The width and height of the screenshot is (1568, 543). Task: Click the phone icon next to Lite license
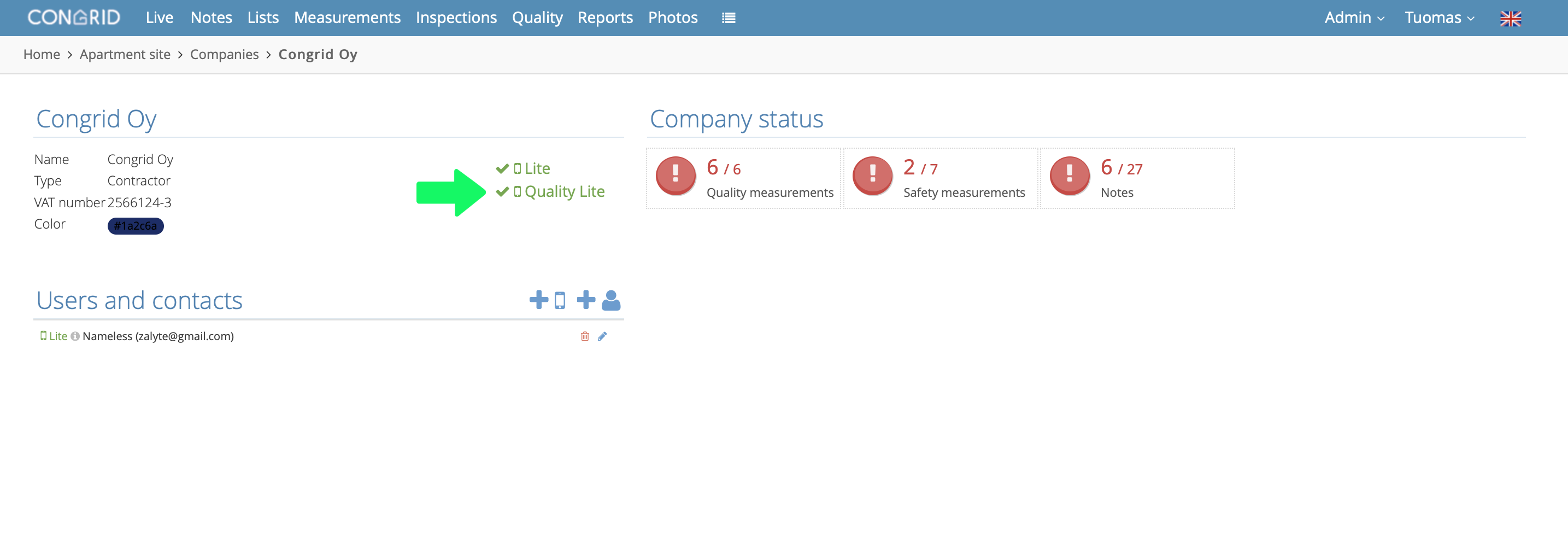[518, 168]
